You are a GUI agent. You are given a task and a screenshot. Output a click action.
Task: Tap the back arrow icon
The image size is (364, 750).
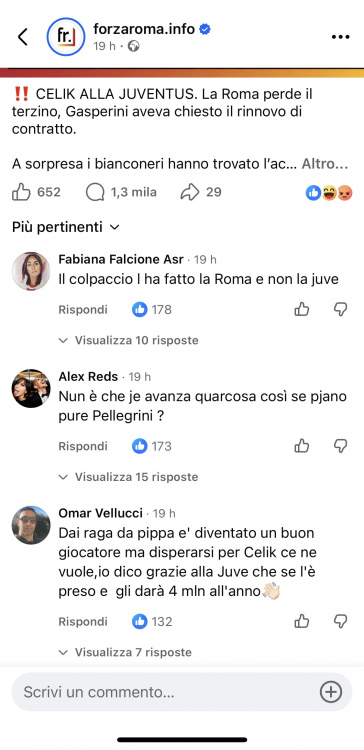(22, 37)
